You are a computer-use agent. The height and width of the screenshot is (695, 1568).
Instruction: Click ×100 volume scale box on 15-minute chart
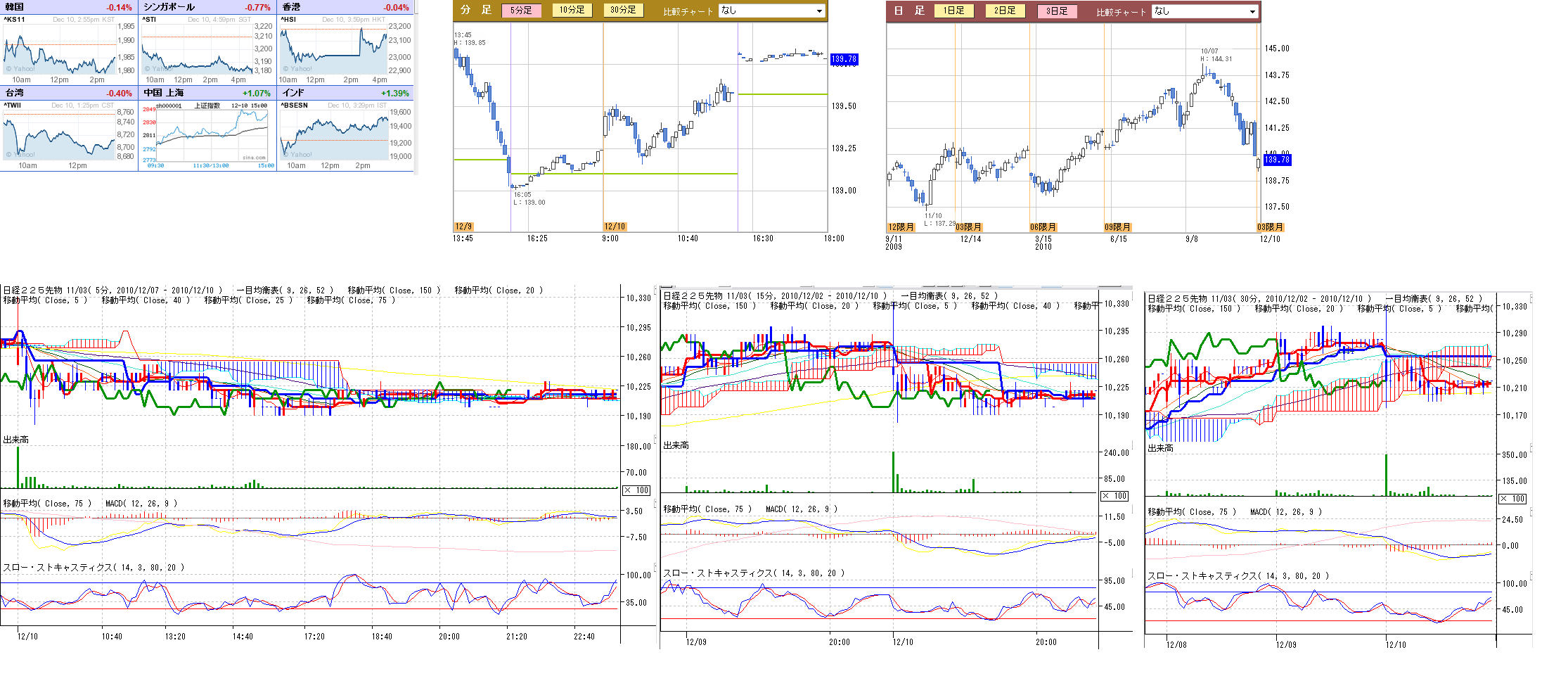tap(1114, 496)
